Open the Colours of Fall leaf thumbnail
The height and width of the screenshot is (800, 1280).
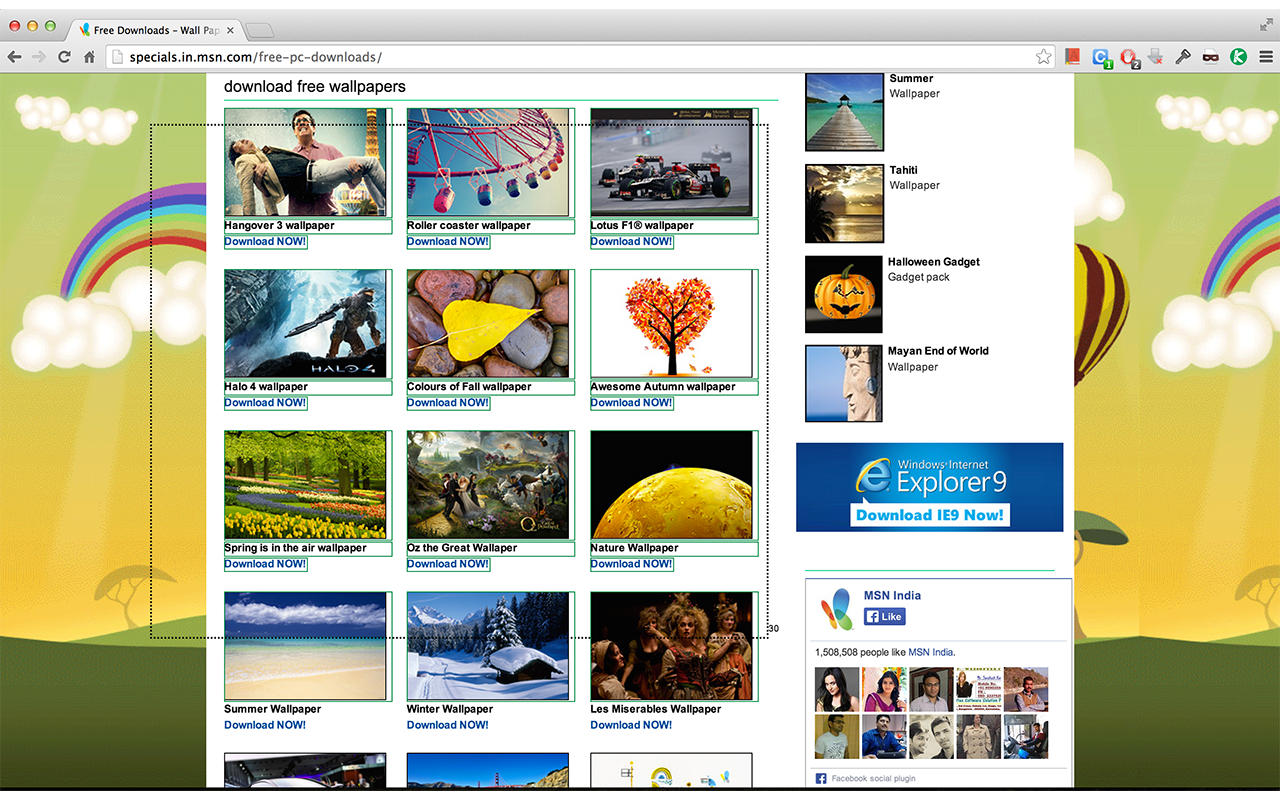[x=488, y=323]
